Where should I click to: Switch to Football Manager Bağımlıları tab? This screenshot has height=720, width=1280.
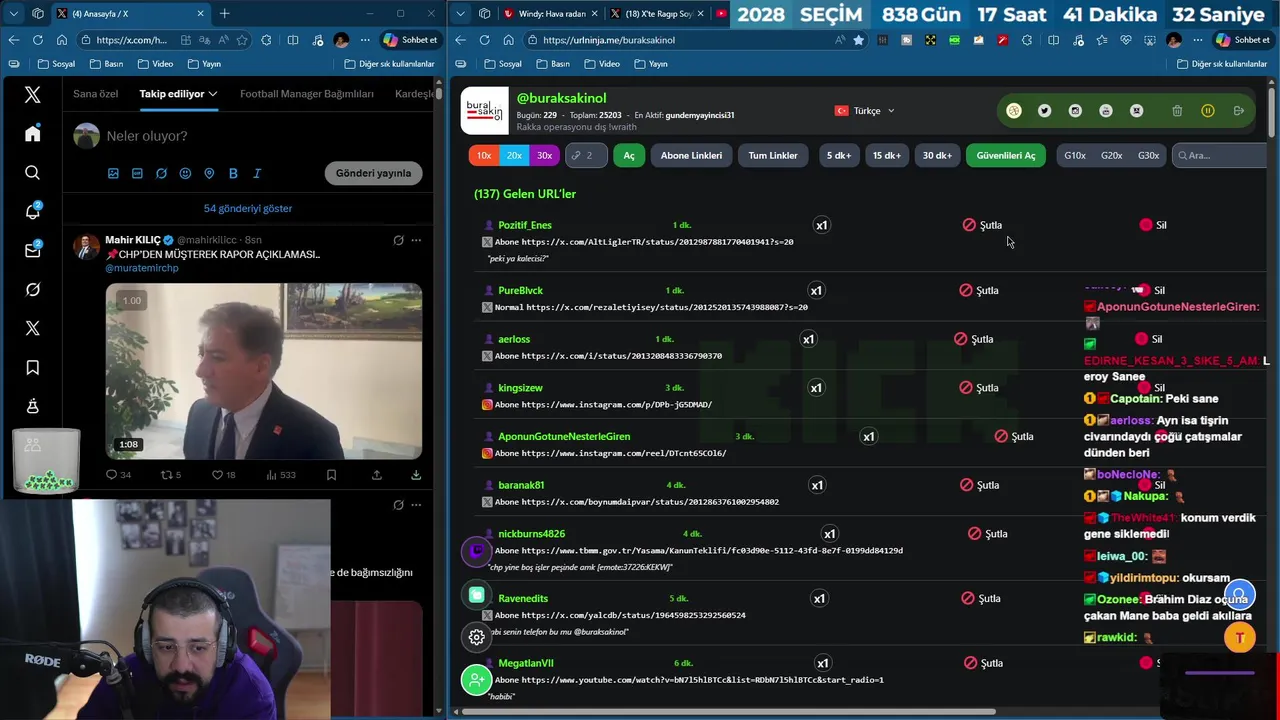(307, 94)
